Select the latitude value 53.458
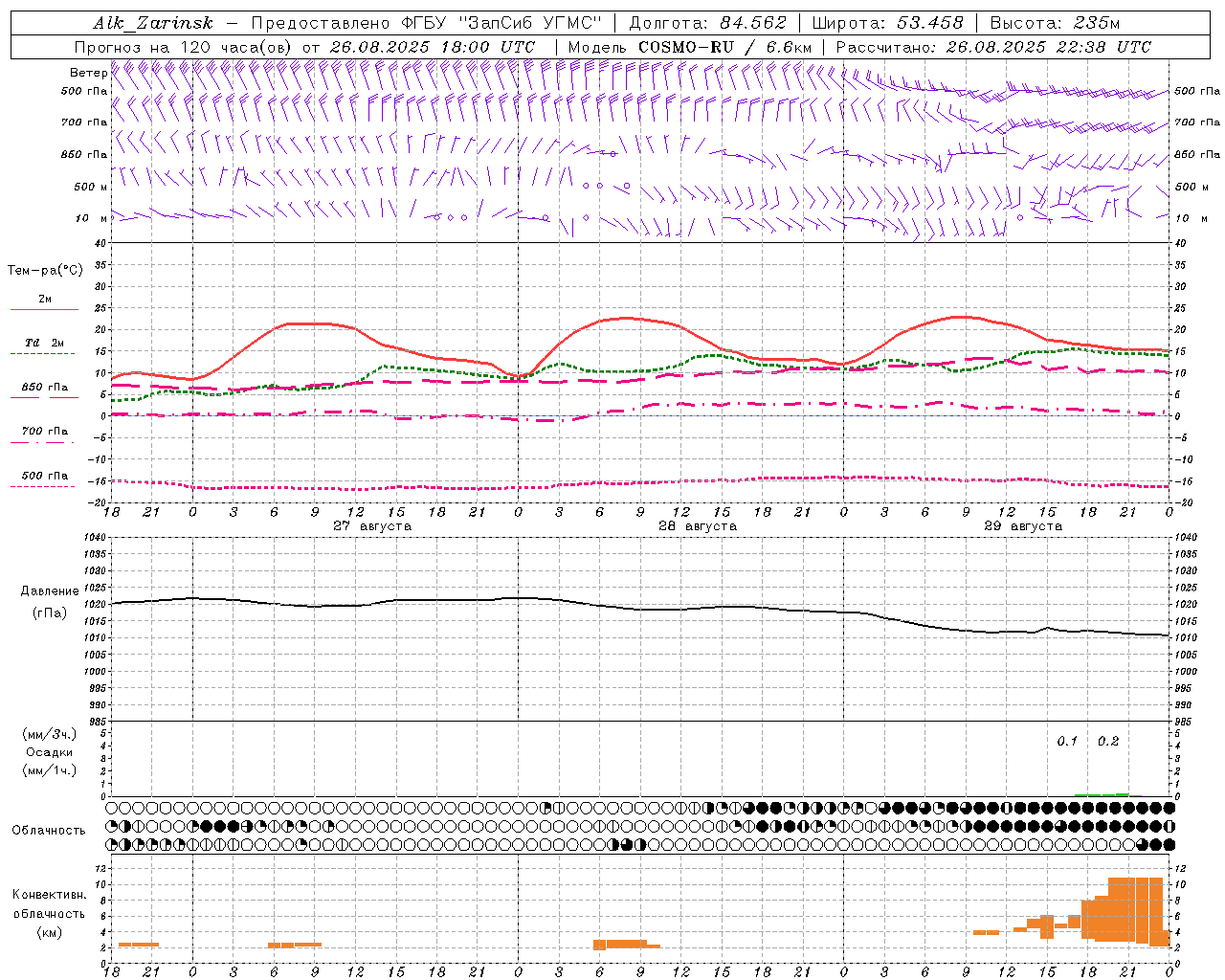Image resolution: width=1225 pixels, height=980 pixels. point(929,23)
